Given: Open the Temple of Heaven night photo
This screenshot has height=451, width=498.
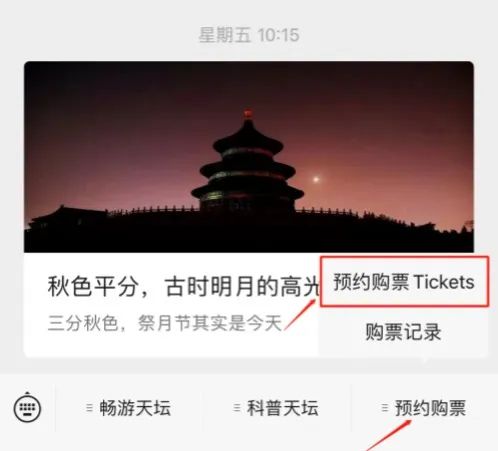Looking at the screenshot, I should [x=249, y=157].
